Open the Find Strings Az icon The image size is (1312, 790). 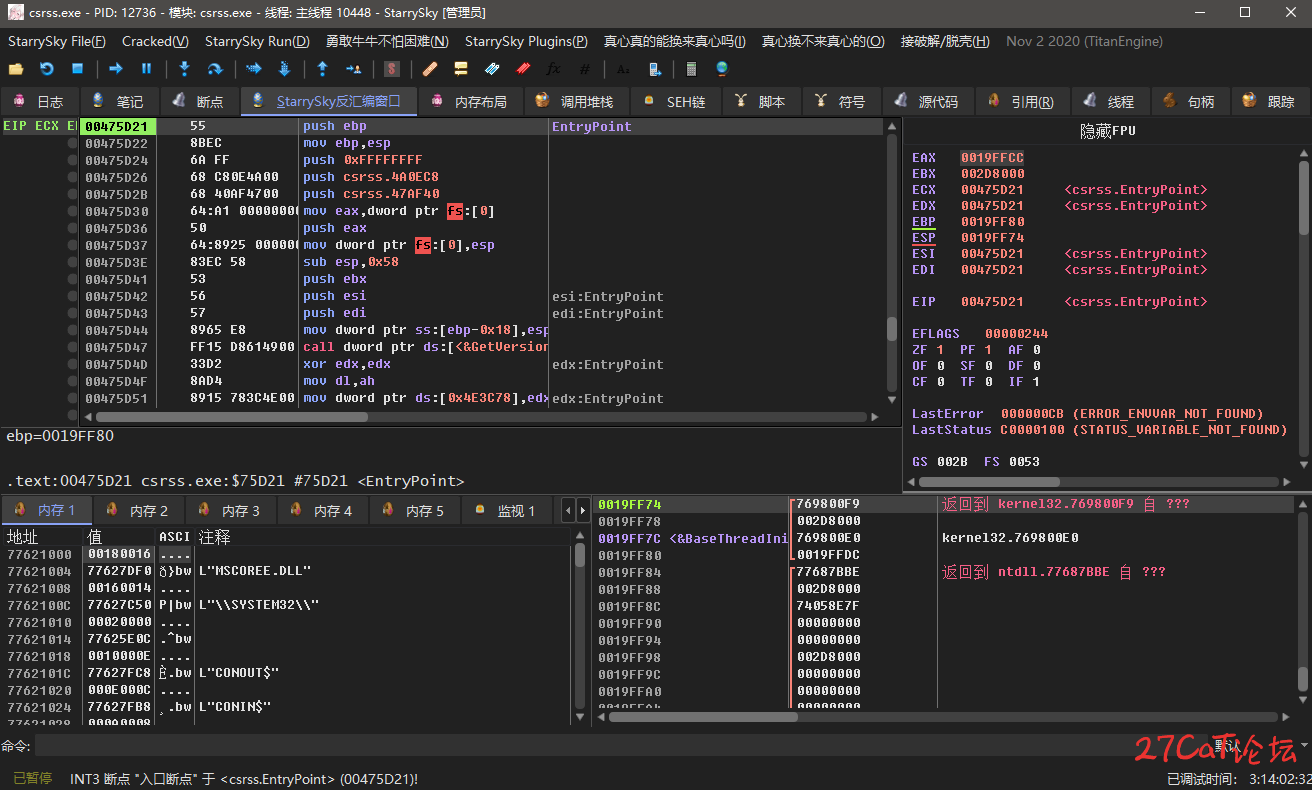click(623, 69)
